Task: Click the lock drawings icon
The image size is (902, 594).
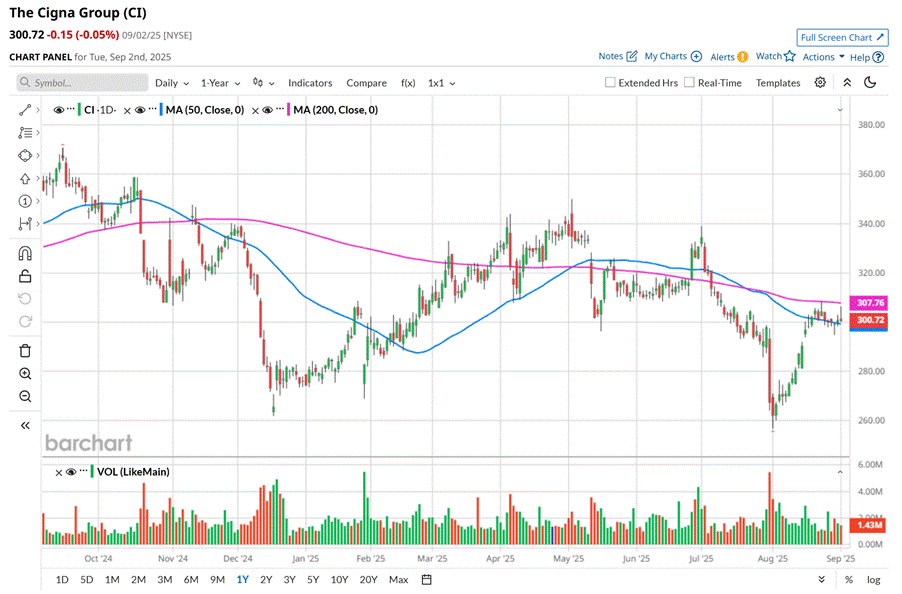Action: (25, 277)
